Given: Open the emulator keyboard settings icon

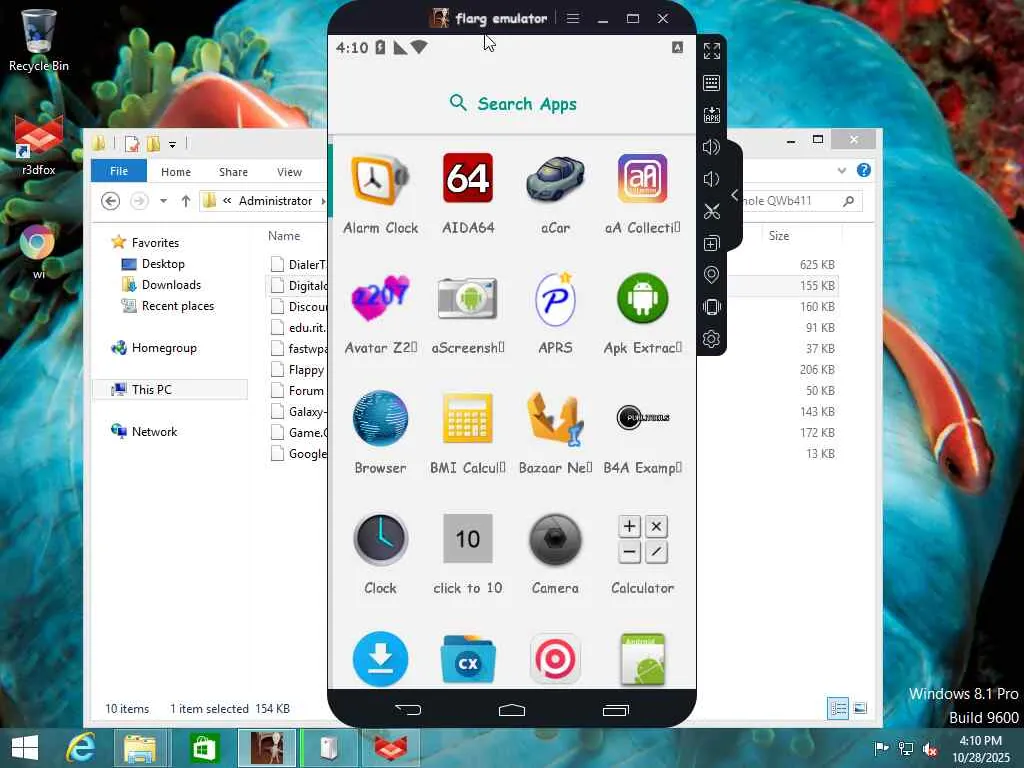Looking at the screenshot, I should click(712, 83).
